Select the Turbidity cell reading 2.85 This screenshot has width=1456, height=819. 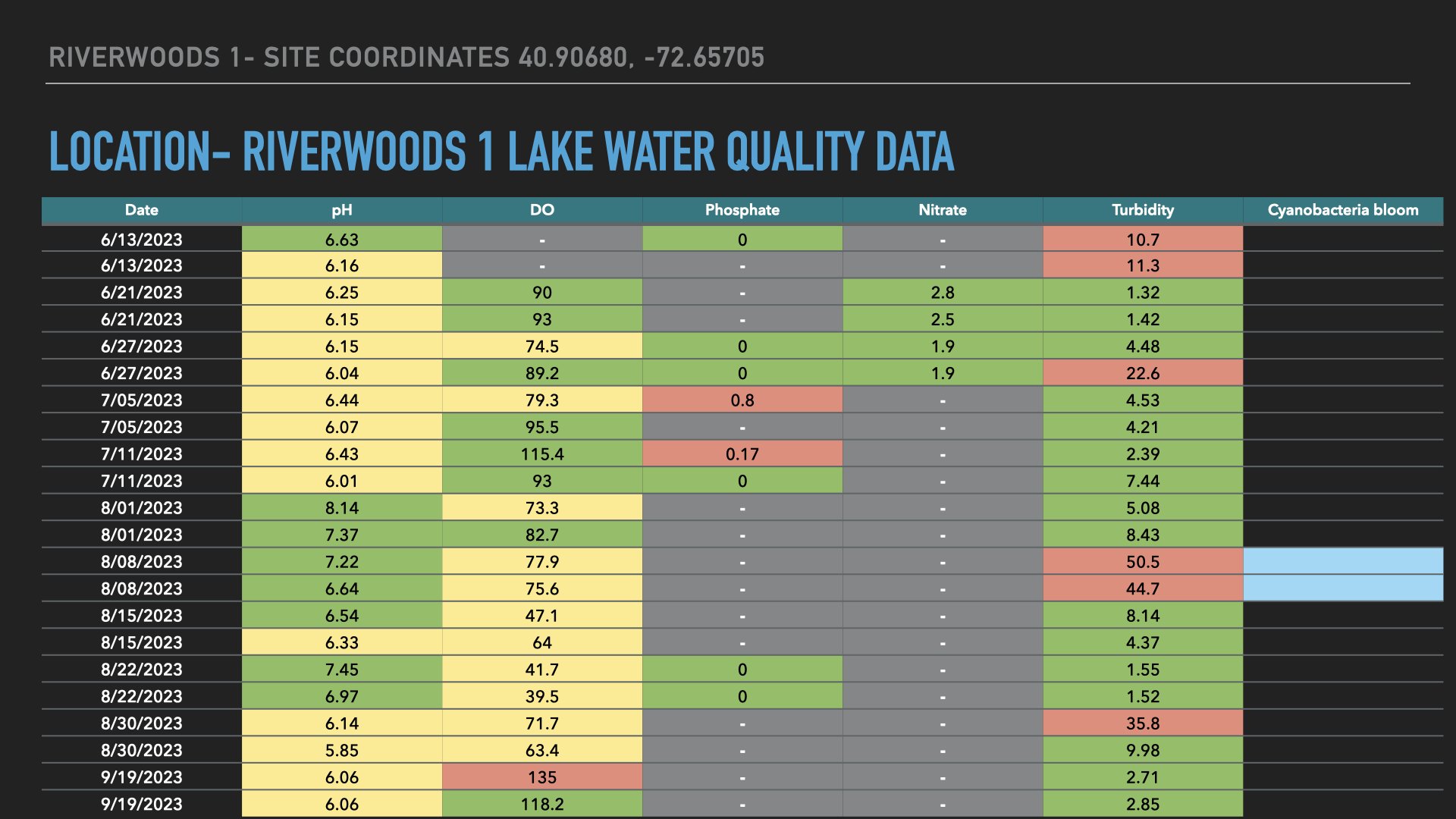tap(1143, 804)
